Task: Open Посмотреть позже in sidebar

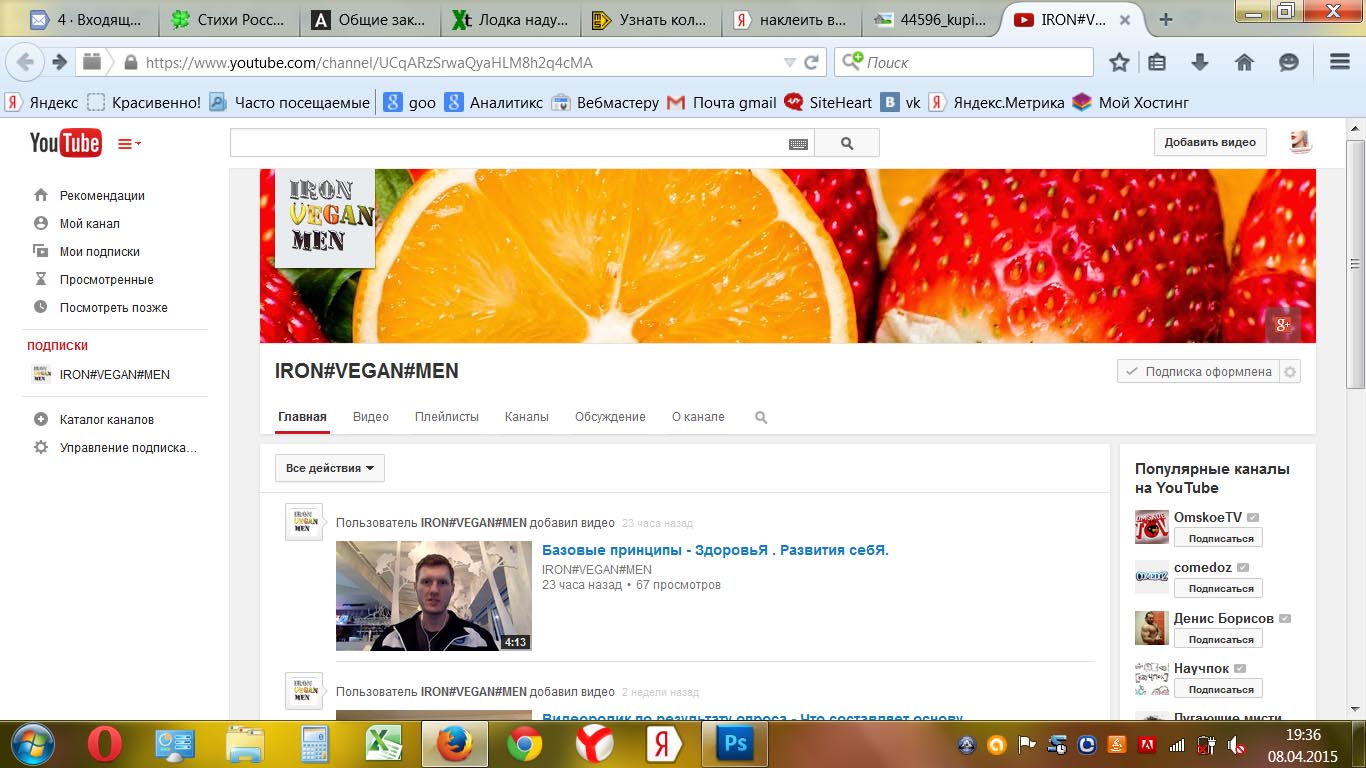Action: [x=113, y=308]
